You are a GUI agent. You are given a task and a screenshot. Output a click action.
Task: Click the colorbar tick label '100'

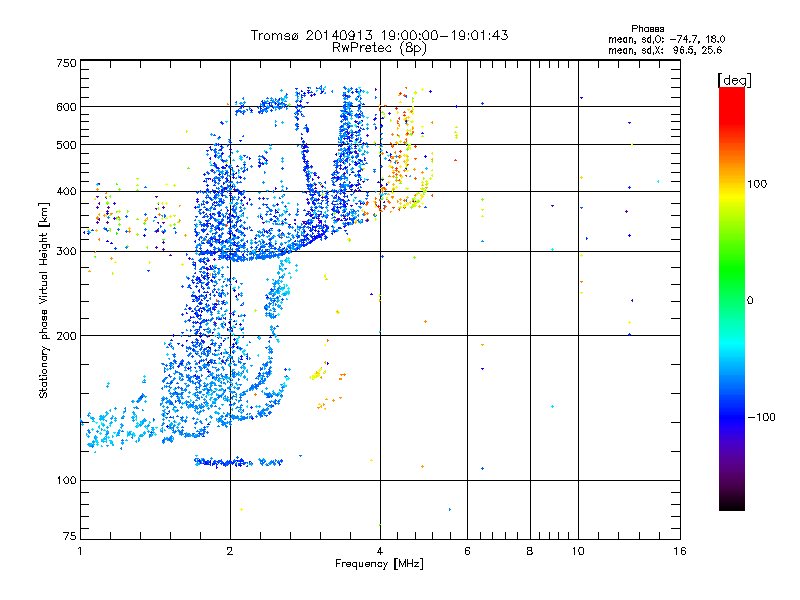point(757,184)
